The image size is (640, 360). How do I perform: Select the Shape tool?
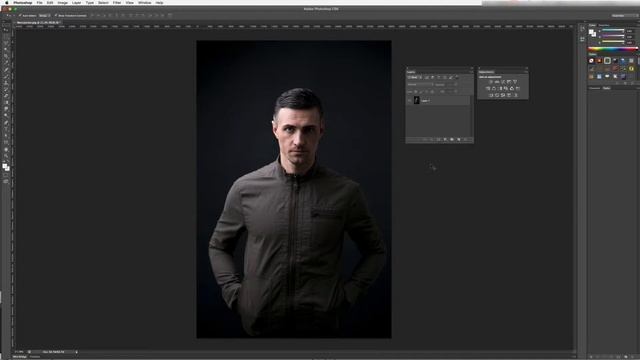[x=6, y=142]
